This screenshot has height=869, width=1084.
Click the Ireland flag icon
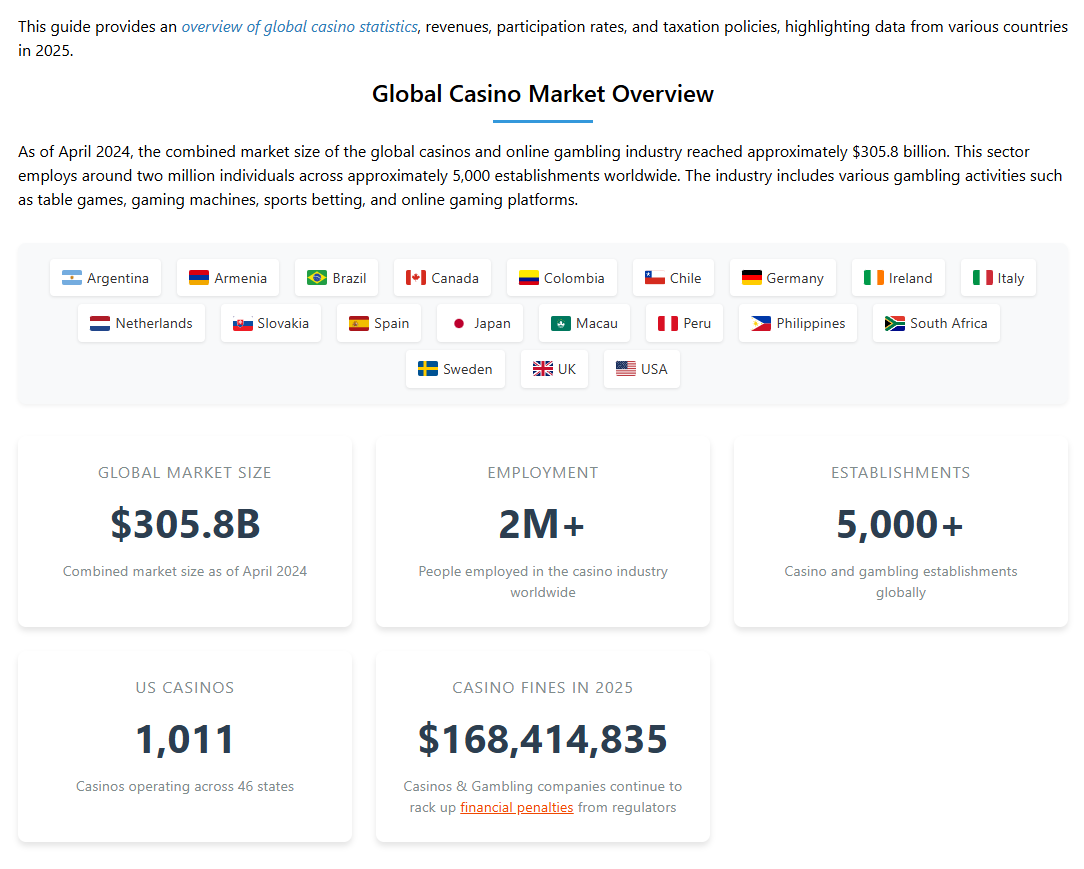(x=874, y=278)
